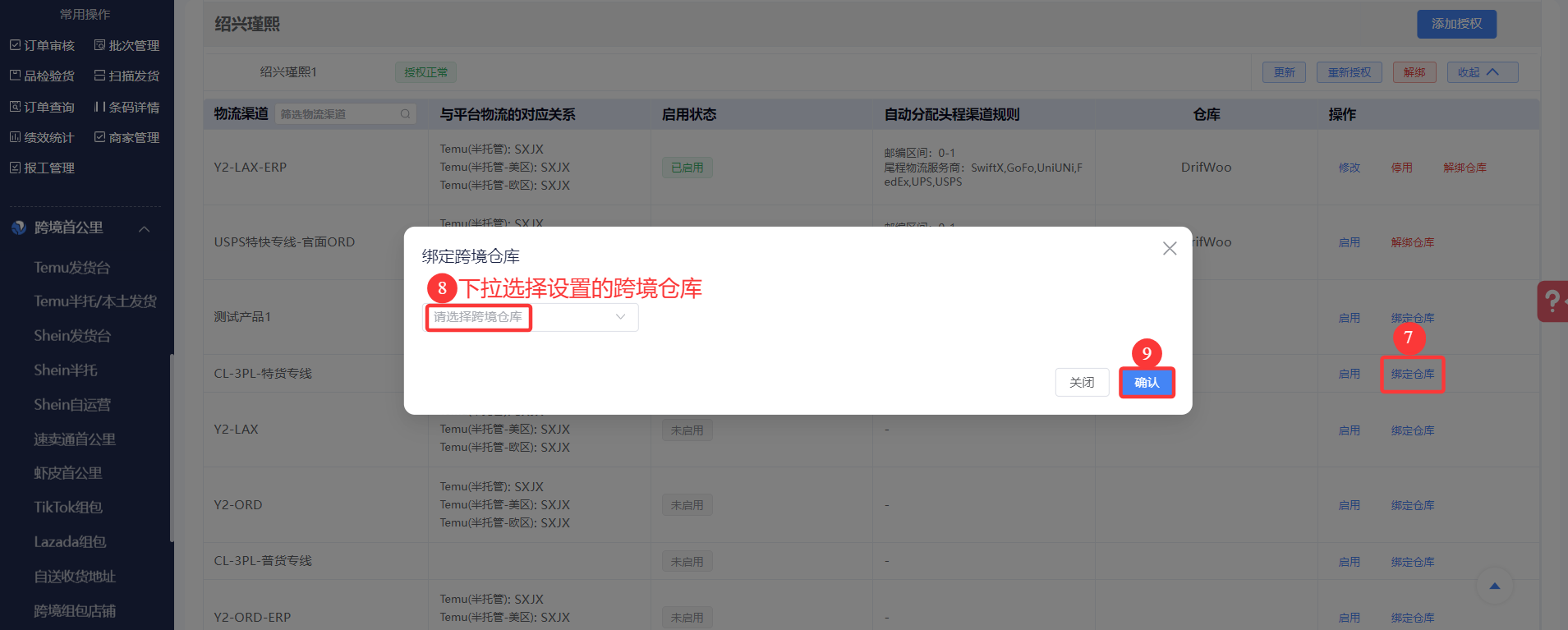The width and height of the screenshot is (1568, 630).
Task: Click 绑定仓库 in the CL-3PL-普货专线 row
Action: (x=1413, y=562)
